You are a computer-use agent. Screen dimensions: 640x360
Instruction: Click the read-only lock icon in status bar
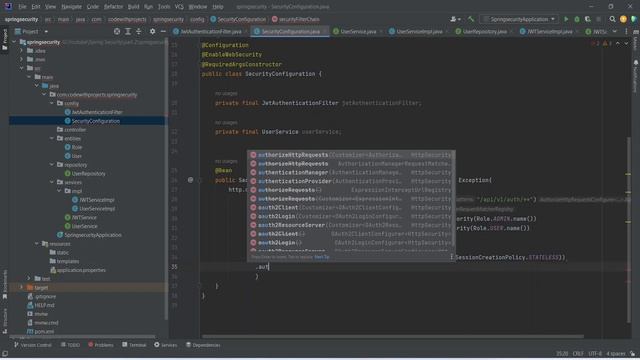click(632, 353)
